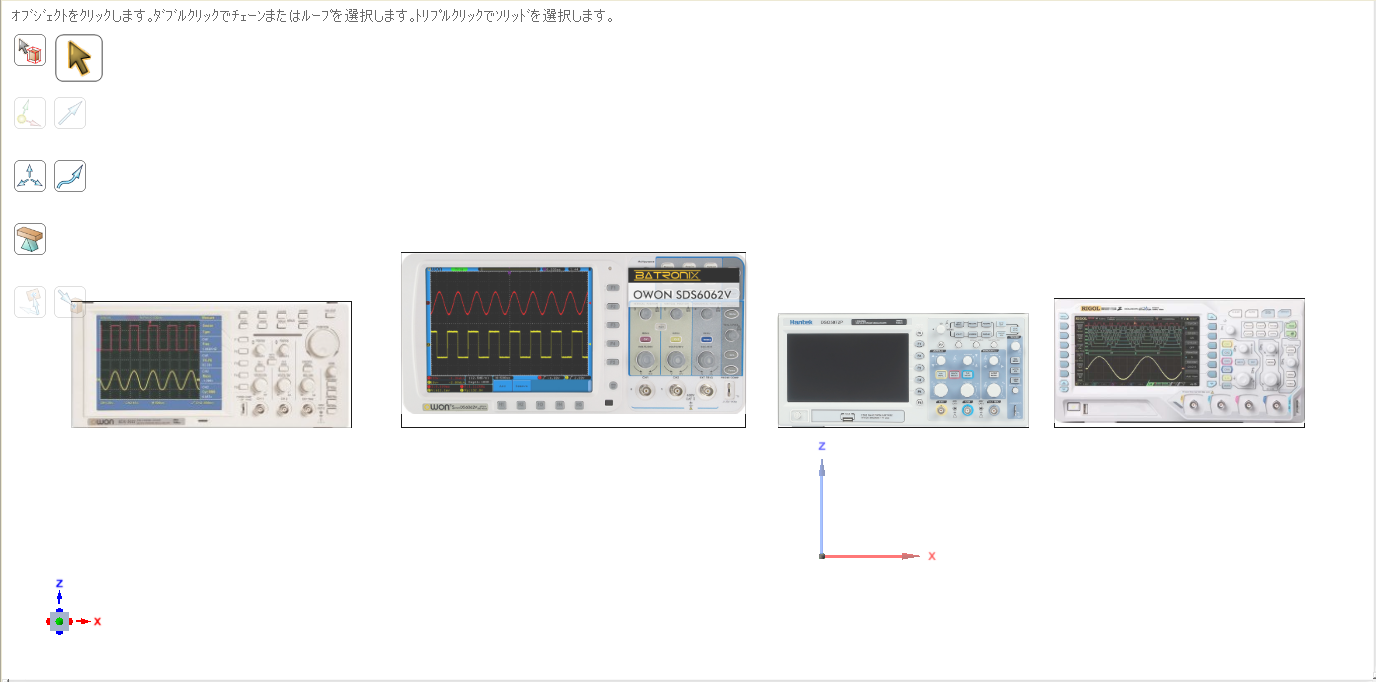
Task: Click the red X axis of move handle
Action: pos(872,556)
